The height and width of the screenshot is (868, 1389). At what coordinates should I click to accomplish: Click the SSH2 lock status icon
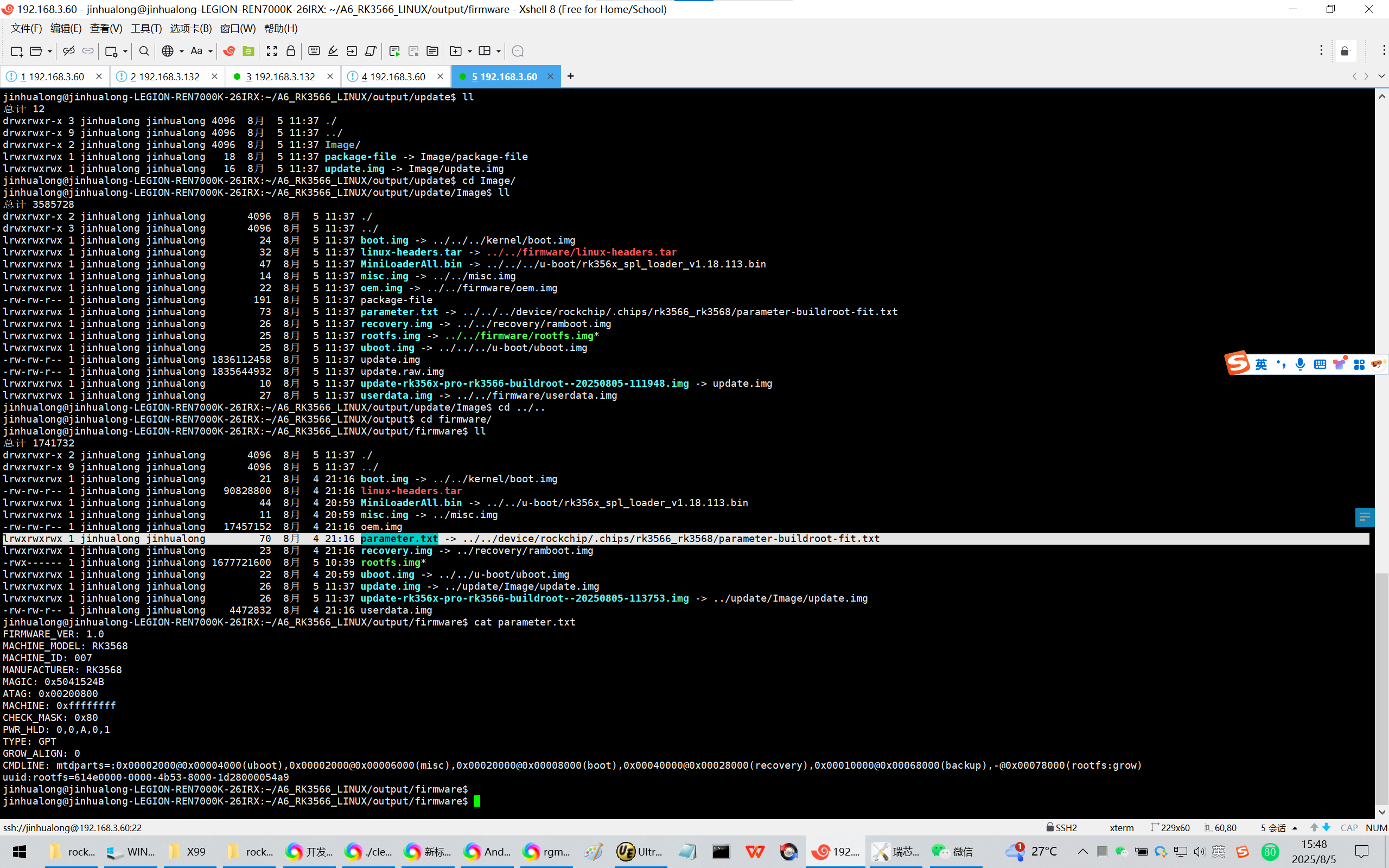pyautogui.click(x=1050, y=827)
